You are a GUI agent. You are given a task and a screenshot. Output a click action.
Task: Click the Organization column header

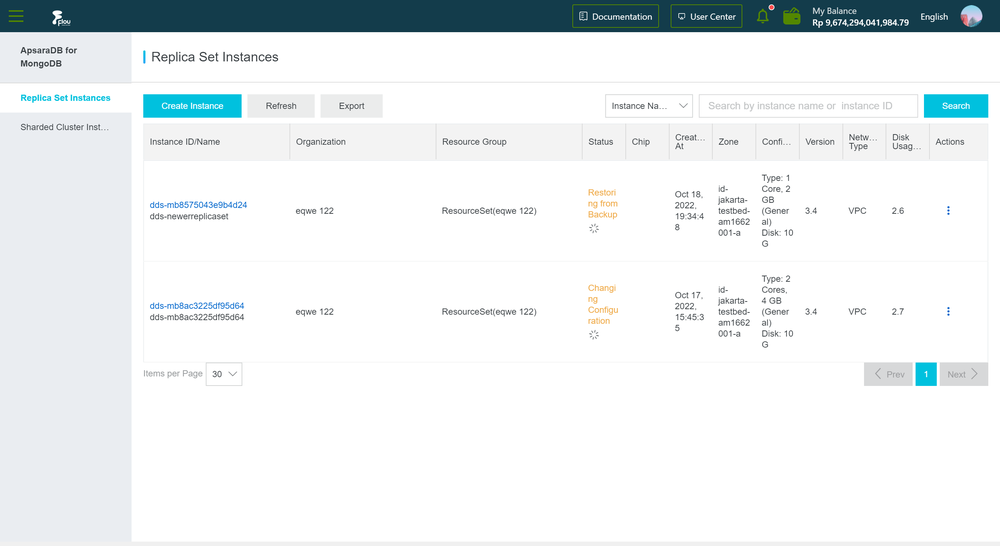coord(321,142)
